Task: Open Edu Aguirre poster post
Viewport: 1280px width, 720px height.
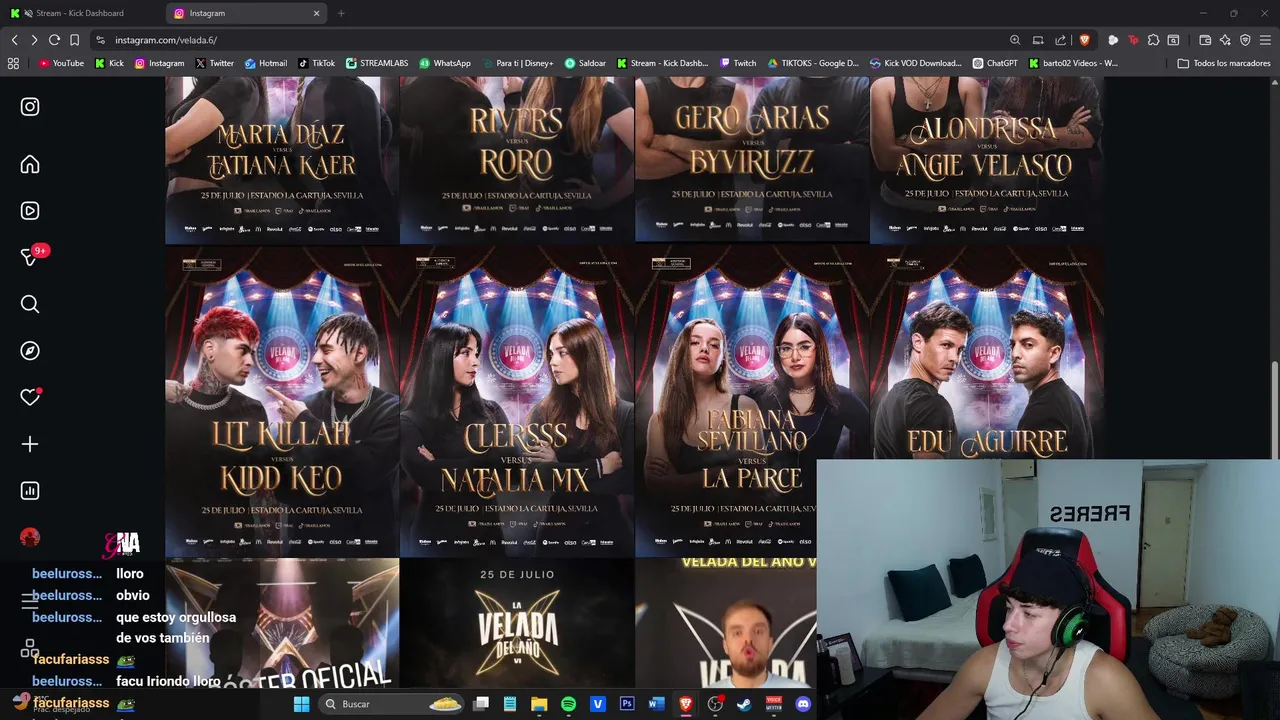Action: [x=987, y=352]
